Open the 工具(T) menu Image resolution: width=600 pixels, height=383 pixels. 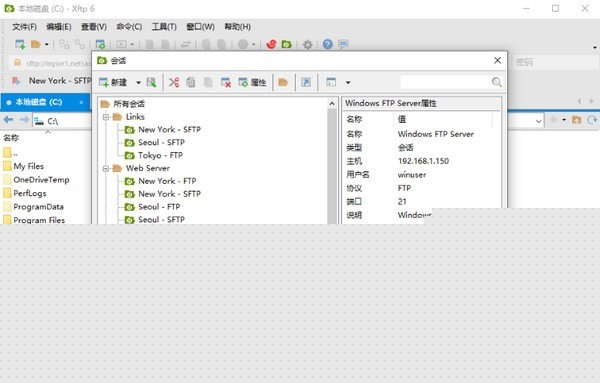pos(164,27)
